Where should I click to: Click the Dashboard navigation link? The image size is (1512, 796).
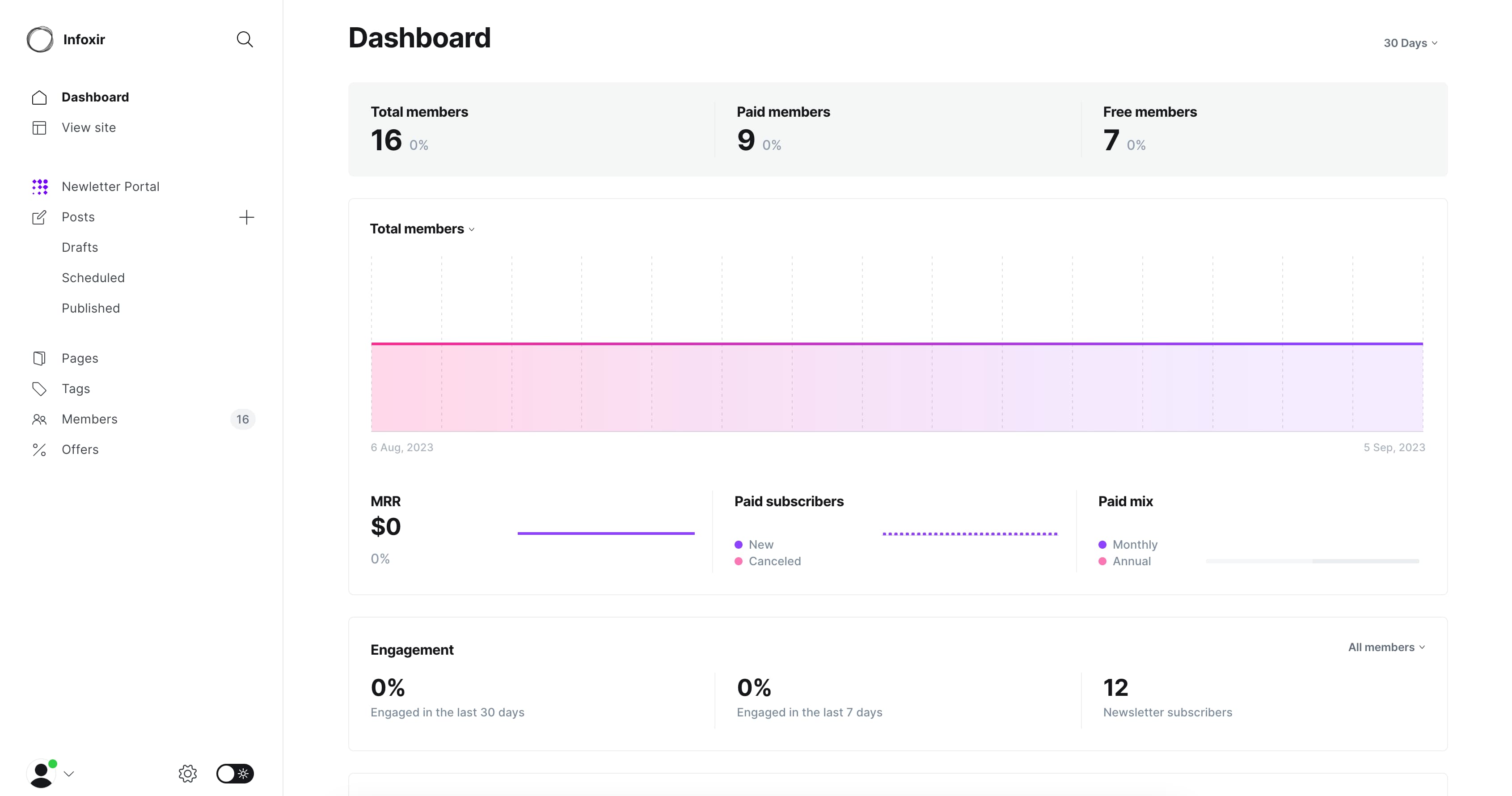(x=95, y=97)
